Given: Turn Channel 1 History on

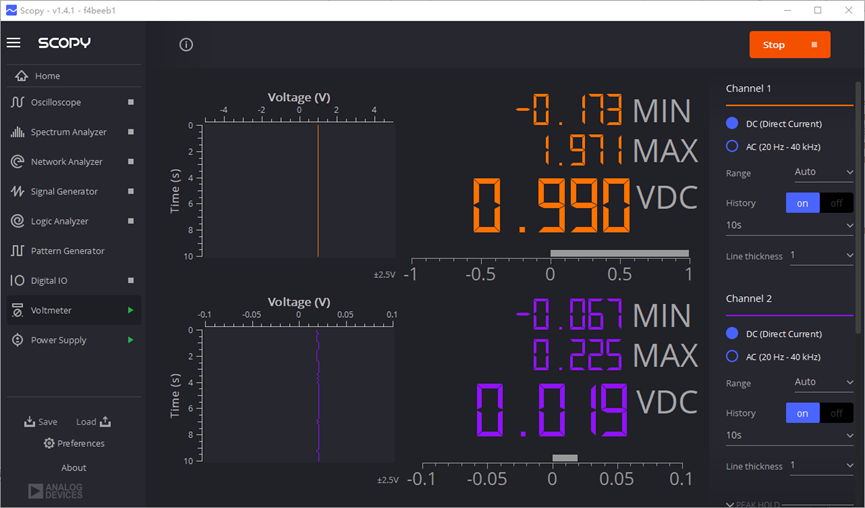Looking at the screenshot, I should coord(803,203).
